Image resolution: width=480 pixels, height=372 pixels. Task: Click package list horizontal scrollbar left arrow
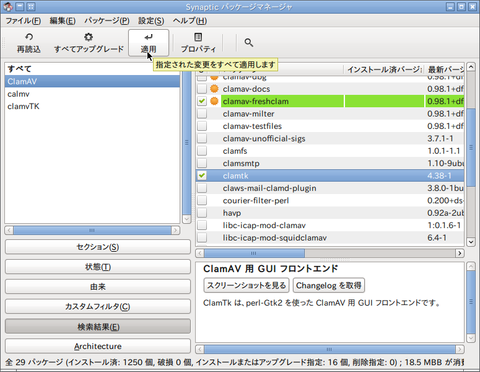(200, 253)
